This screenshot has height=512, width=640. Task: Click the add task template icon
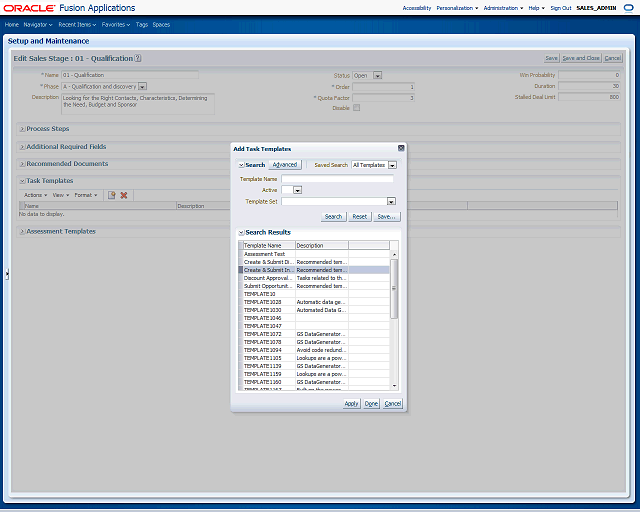click(x=111, y=195)
